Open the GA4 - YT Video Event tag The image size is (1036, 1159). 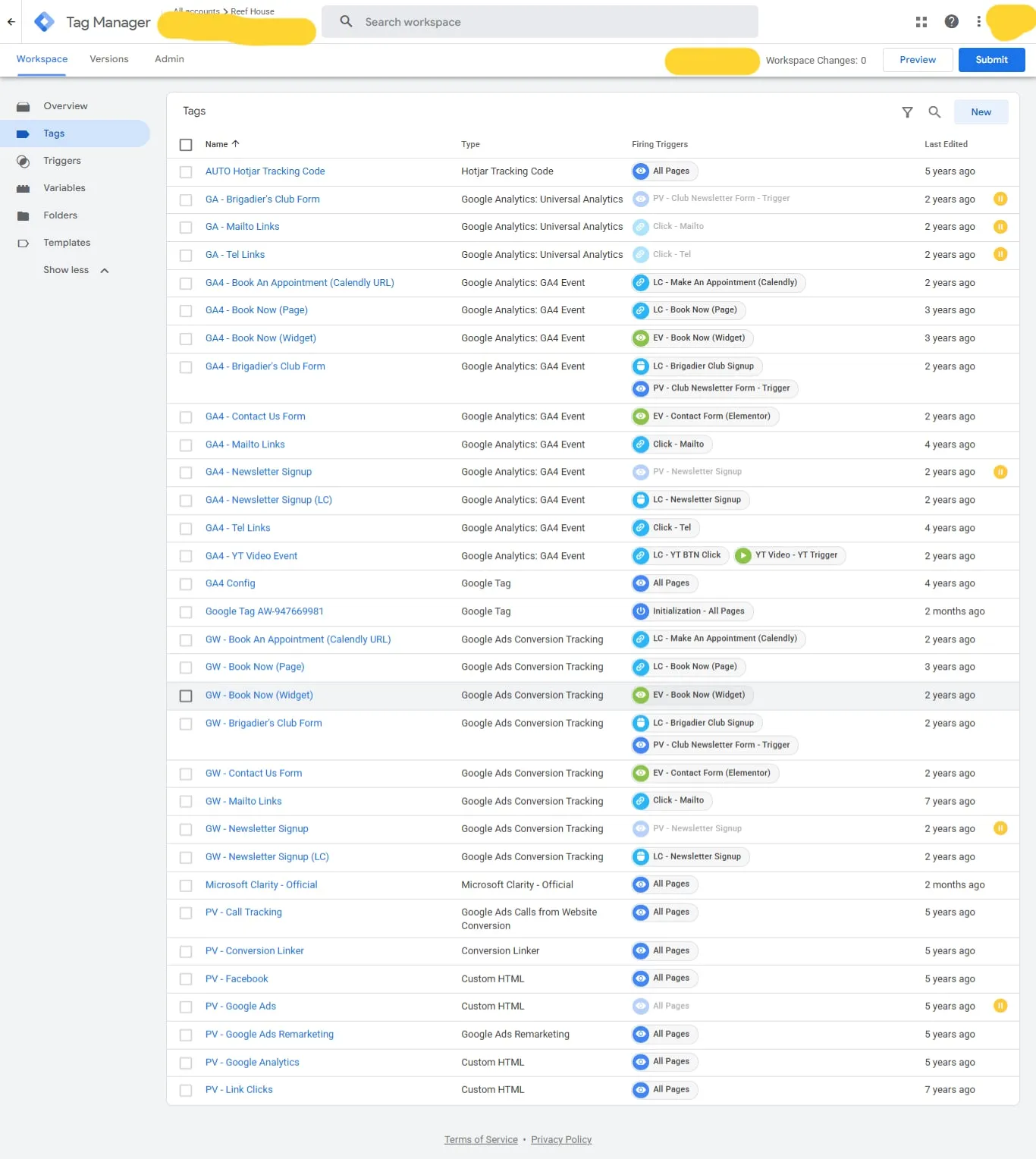coord(251,556)
